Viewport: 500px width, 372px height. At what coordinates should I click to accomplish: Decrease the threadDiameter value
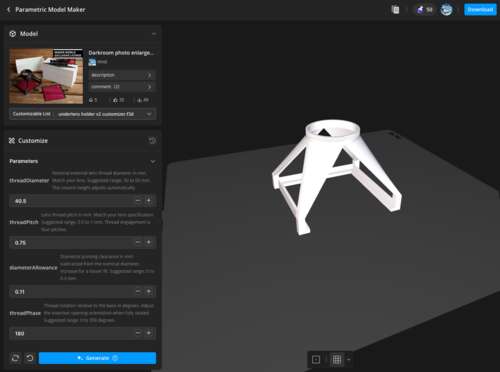click(138, 201)
